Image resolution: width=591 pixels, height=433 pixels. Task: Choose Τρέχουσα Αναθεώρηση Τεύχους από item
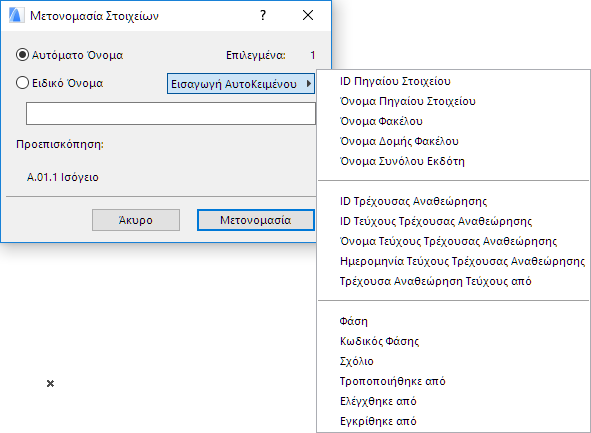[453, 281]
